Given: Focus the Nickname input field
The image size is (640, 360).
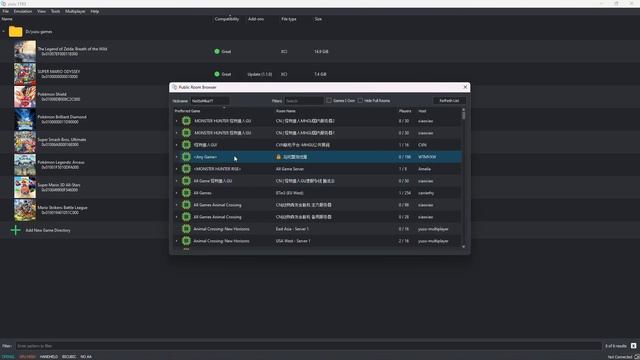Looking at the screenshot, I should 210,100.
